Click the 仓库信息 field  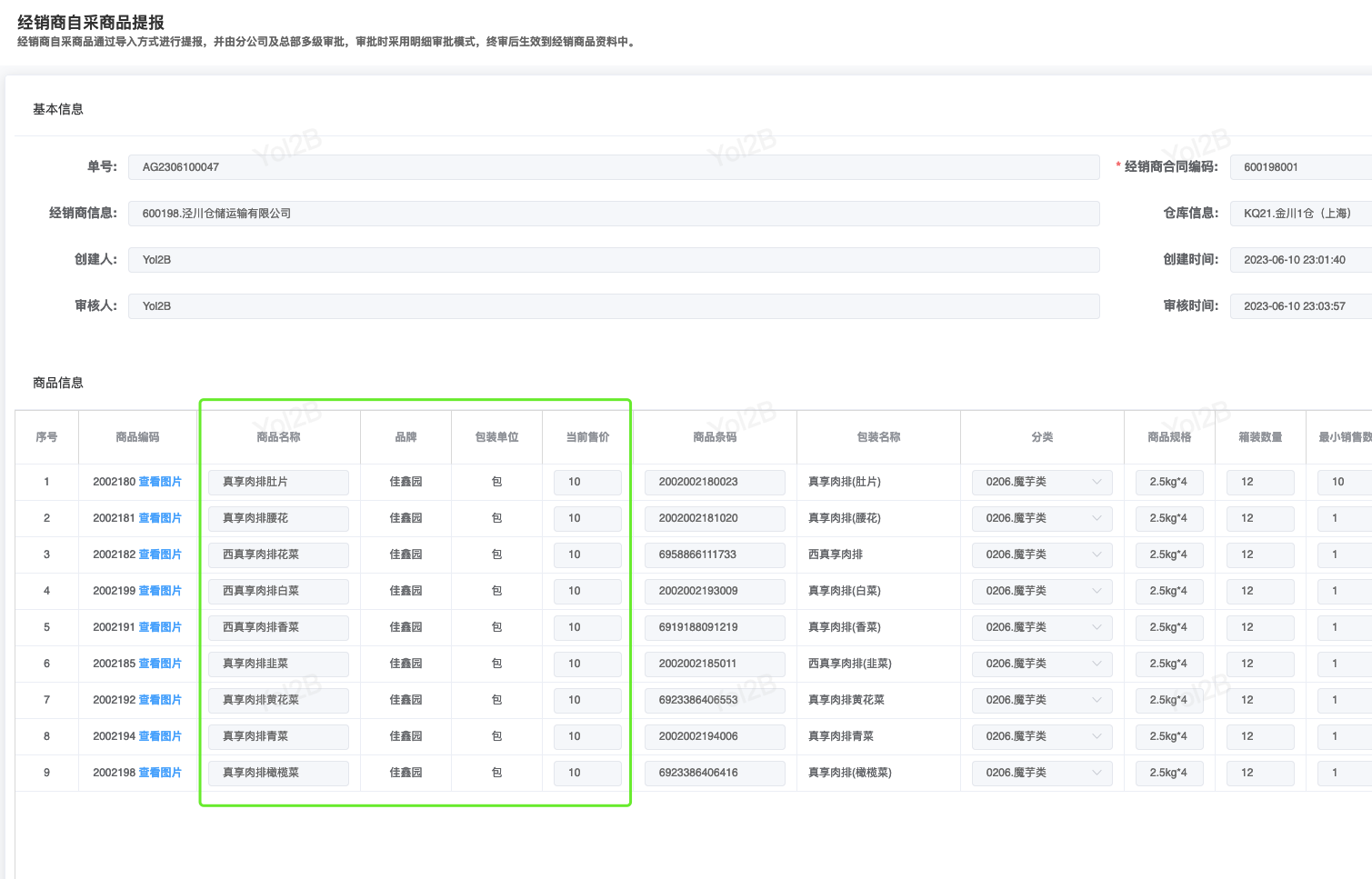[x=1301, y=214]
